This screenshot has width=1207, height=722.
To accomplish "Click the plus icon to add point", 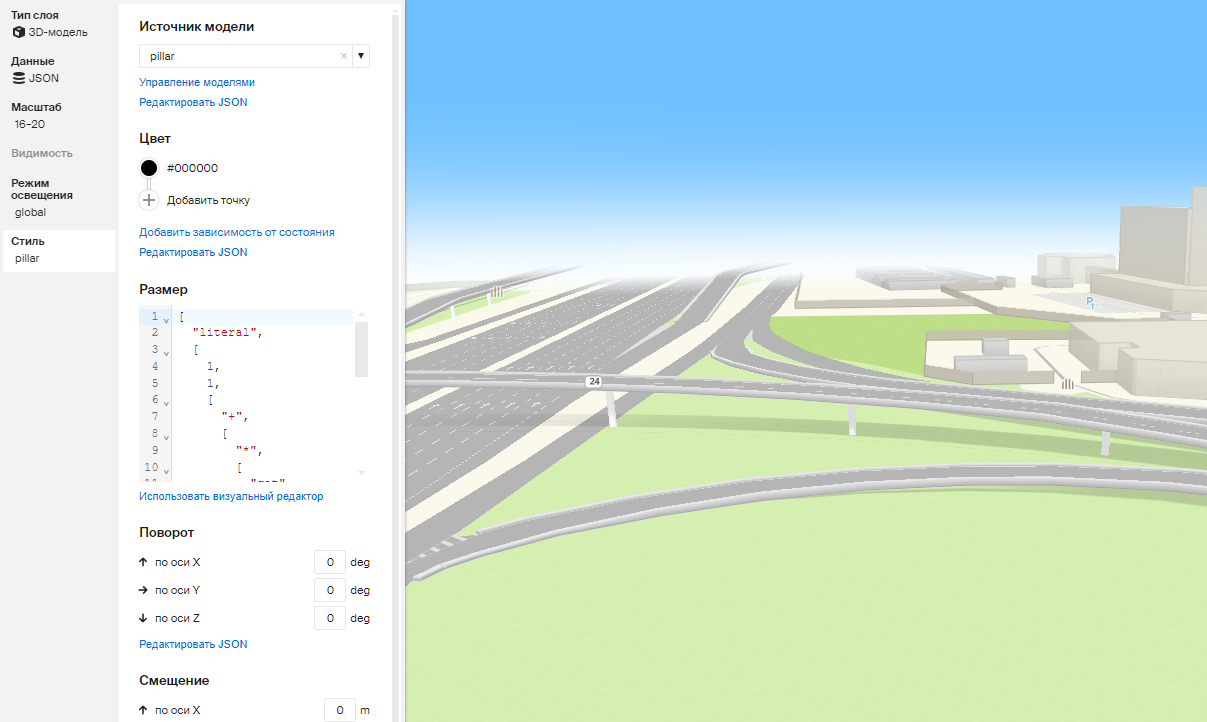I will pos(149,200).
